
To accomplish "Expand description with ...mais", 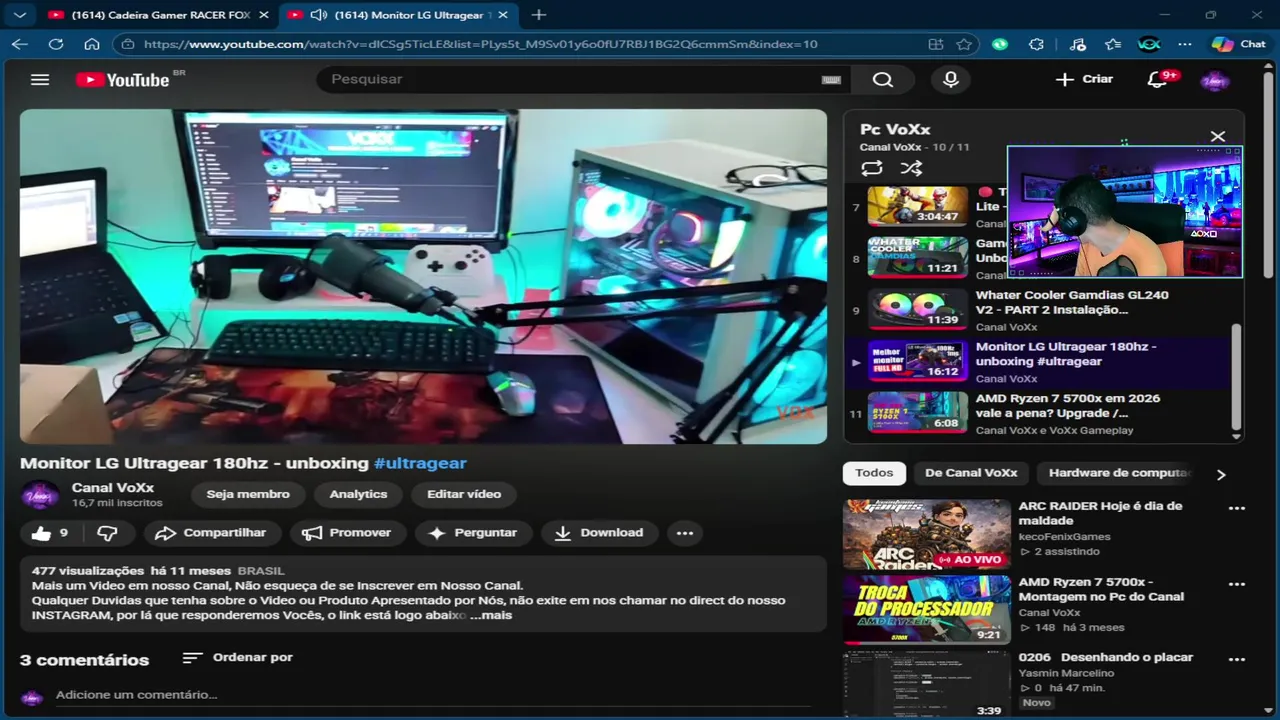I will click(490, 615).
